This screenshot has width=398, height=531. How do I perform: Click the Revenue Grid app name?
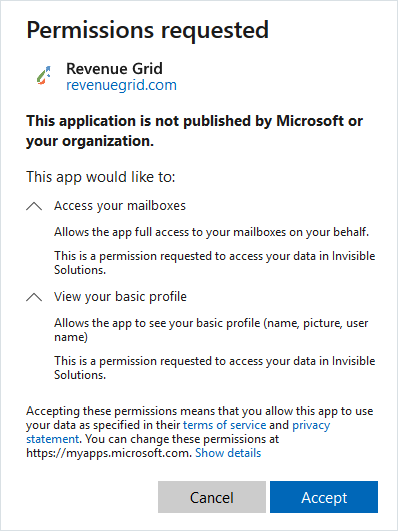click(114, 68)
